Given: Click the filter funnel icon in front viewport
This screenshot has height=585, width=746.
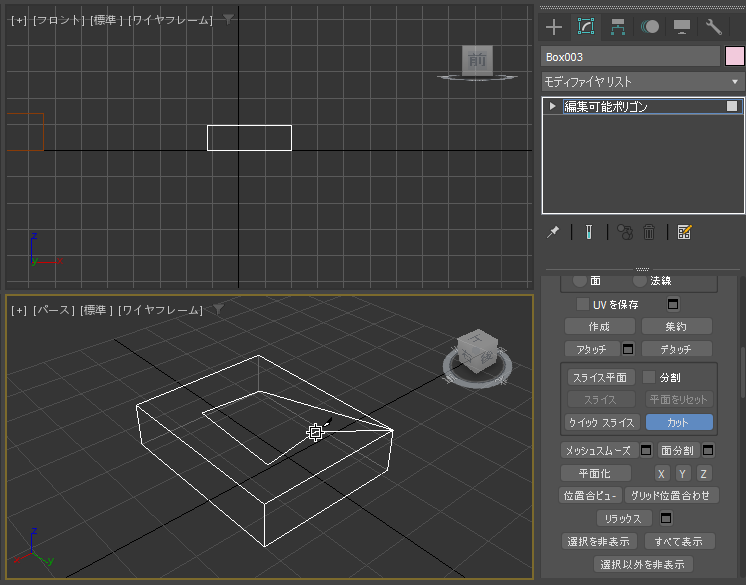Looking at the screenshot, I should click(x=228, y=20).
